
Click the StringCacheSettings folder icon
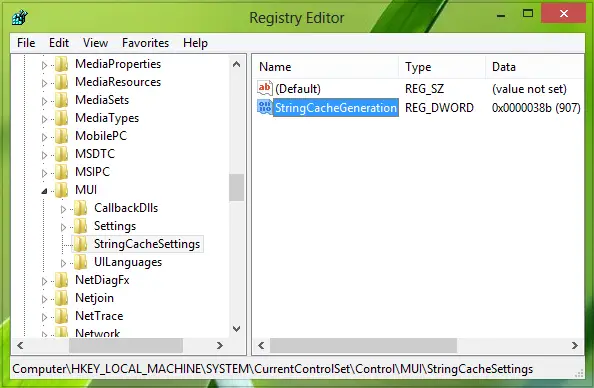pyautogui.click(x=80, y=244)
